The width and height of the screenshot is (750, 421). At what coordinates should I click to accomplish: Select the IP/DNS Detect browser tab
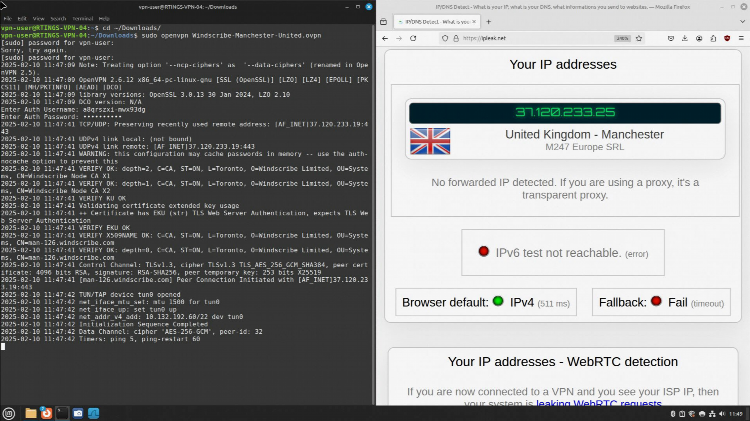point(436,22)
